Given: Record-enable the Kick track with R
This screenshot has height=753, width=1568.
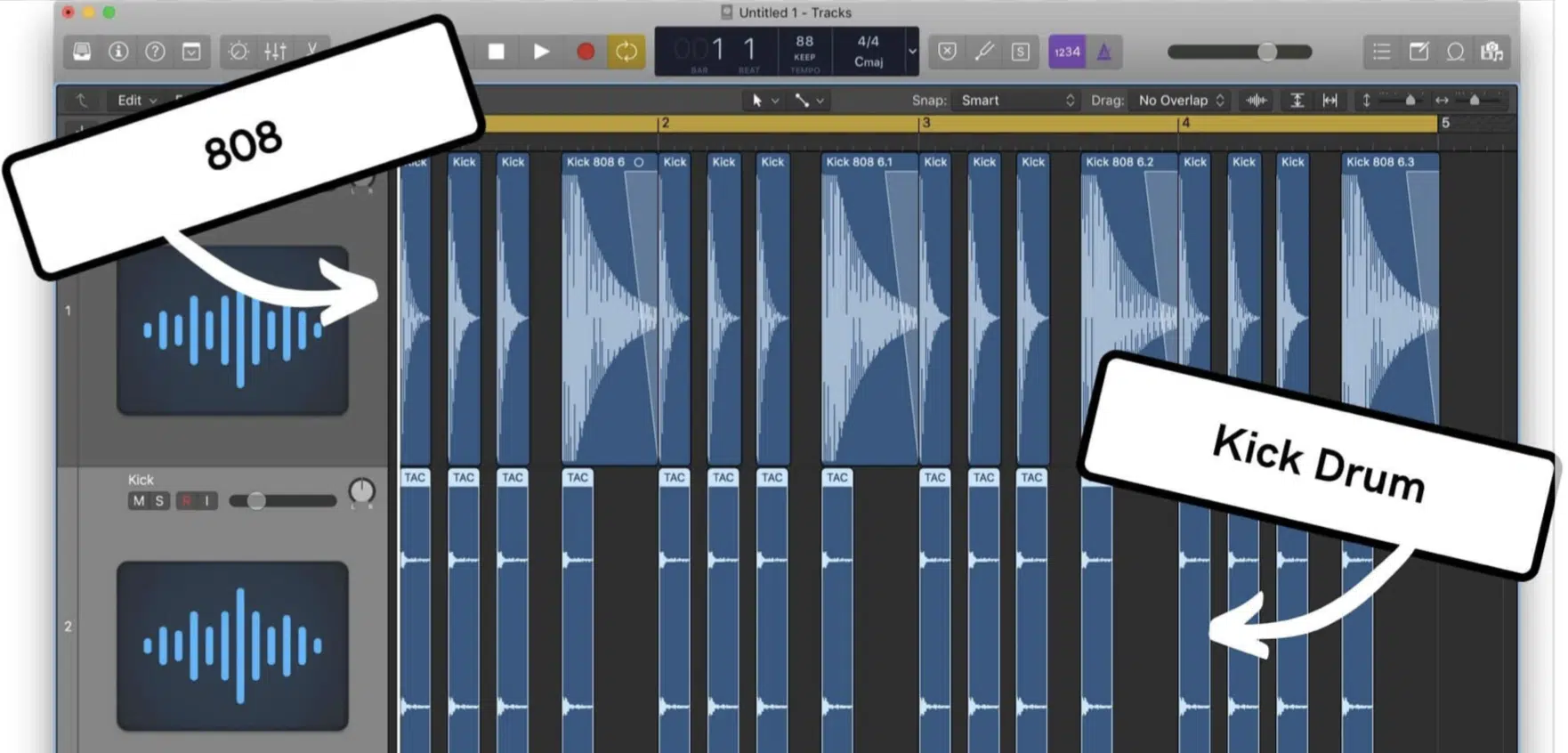Looking at the screenshot, I should (x=186, y=501).
